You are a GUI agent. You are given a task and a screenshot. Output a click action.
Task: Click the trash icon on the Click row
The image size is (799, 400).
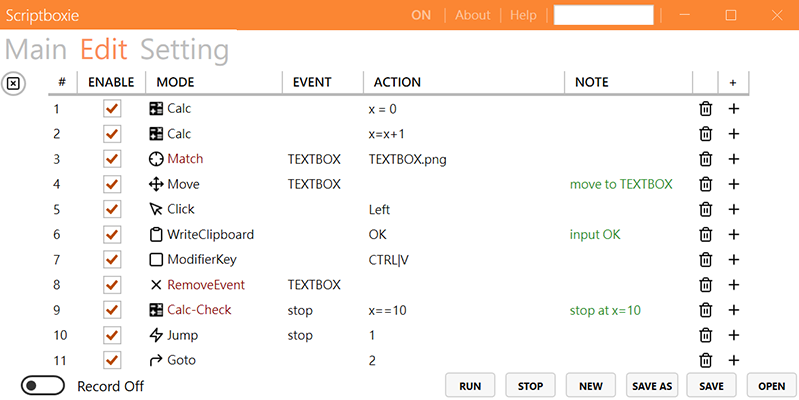coord(705,209)
